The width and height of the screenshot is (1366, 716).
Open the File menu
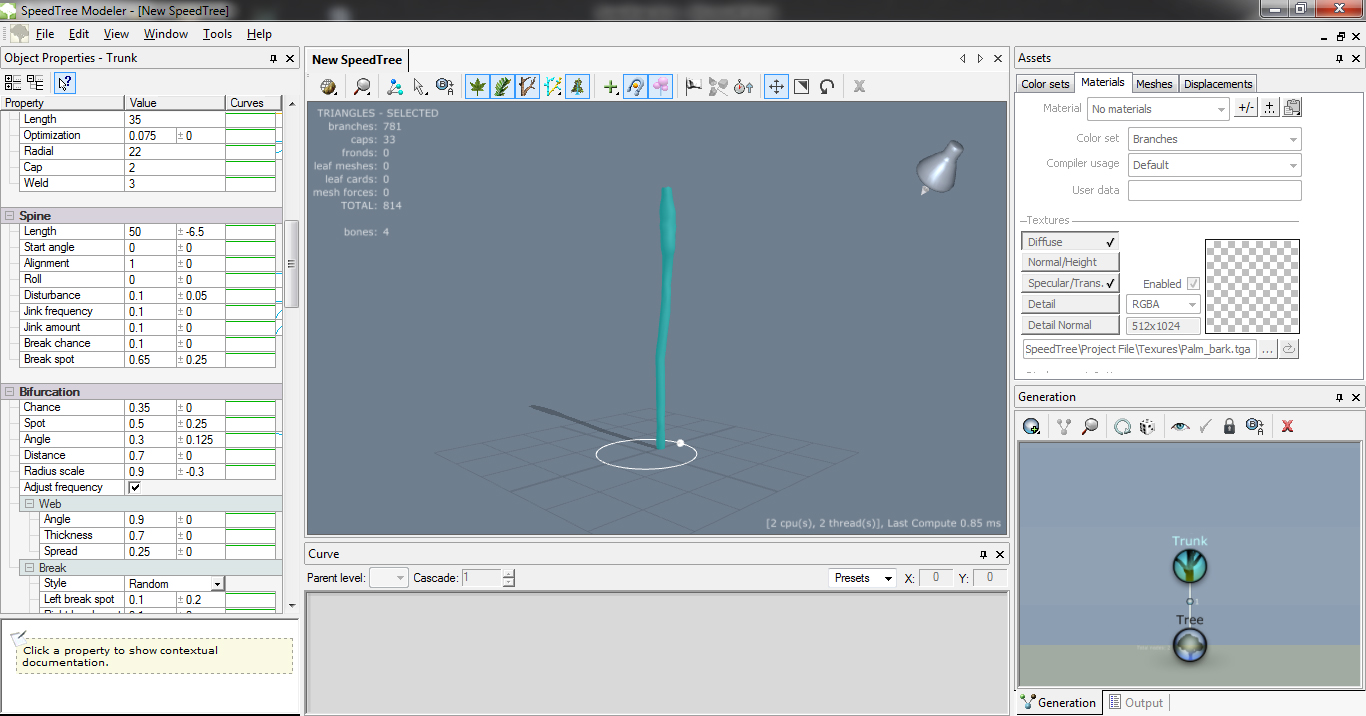(45, 34)
